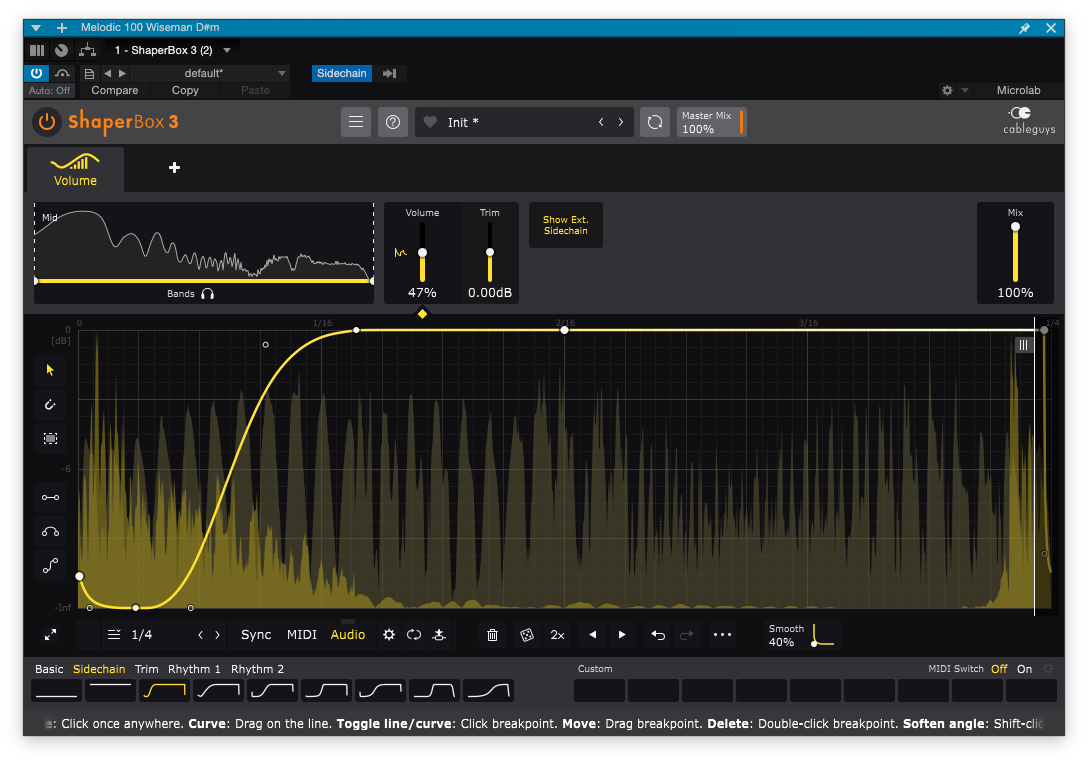This screenshot has height=763, width=1088.
Task: Click the Compare button
Action: (114, 90)
